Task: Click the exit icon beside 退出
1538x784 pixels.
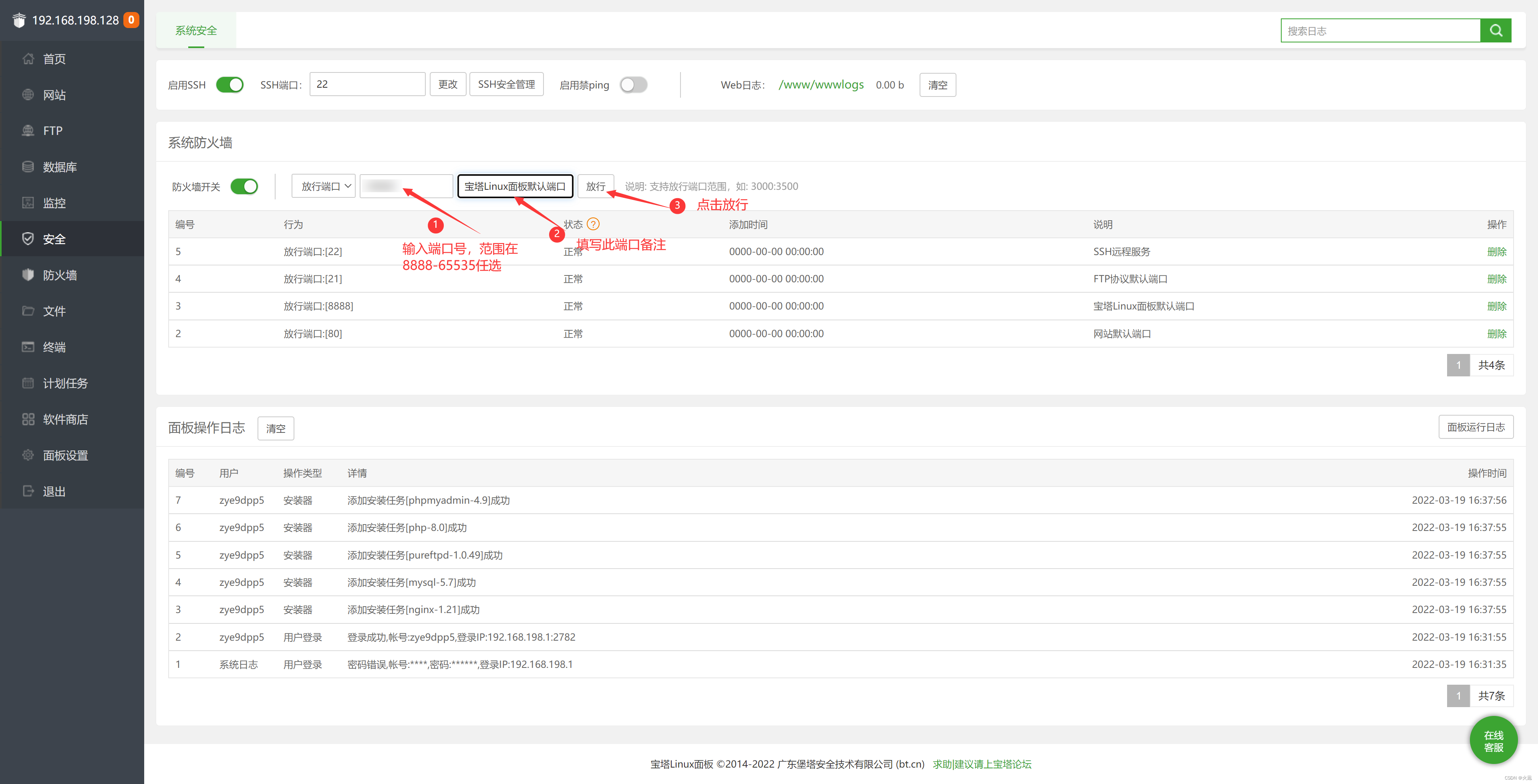Action: (x=28, y=491)
